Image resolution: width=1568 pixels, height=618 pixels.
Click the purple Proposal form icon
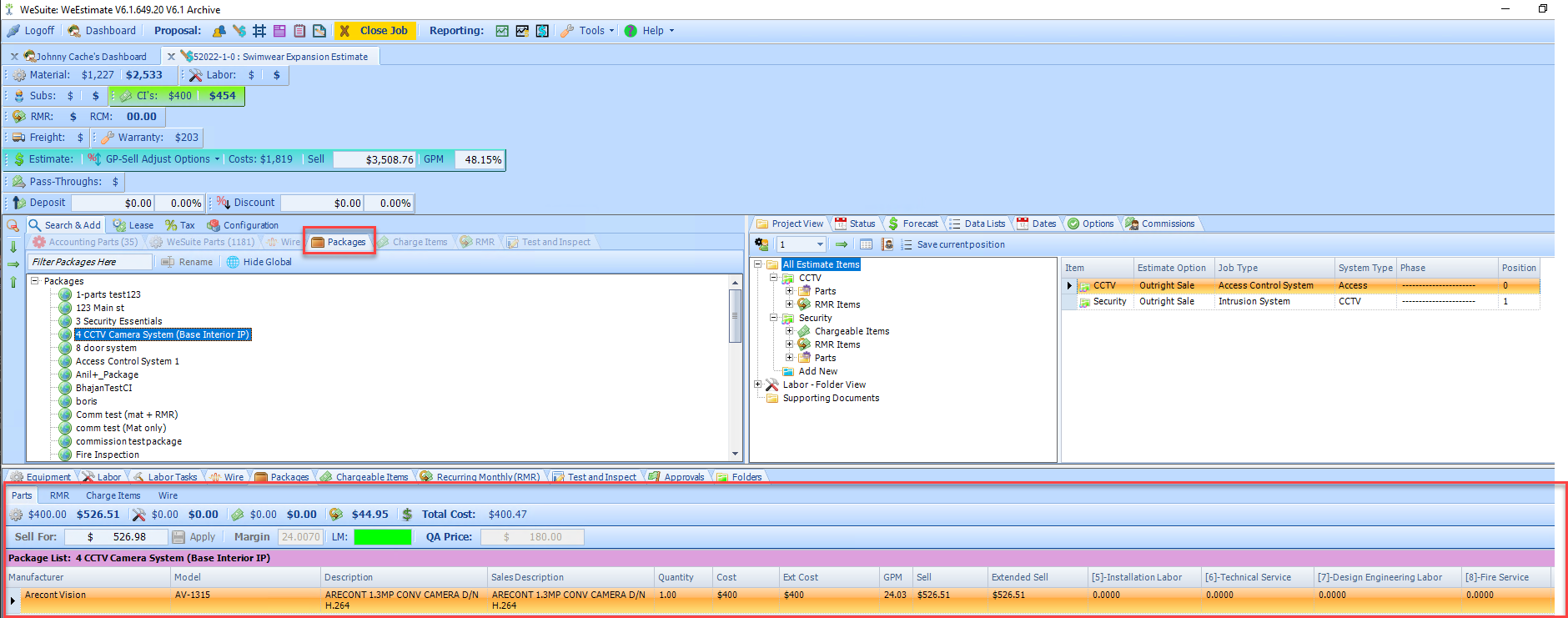point(279,31)
